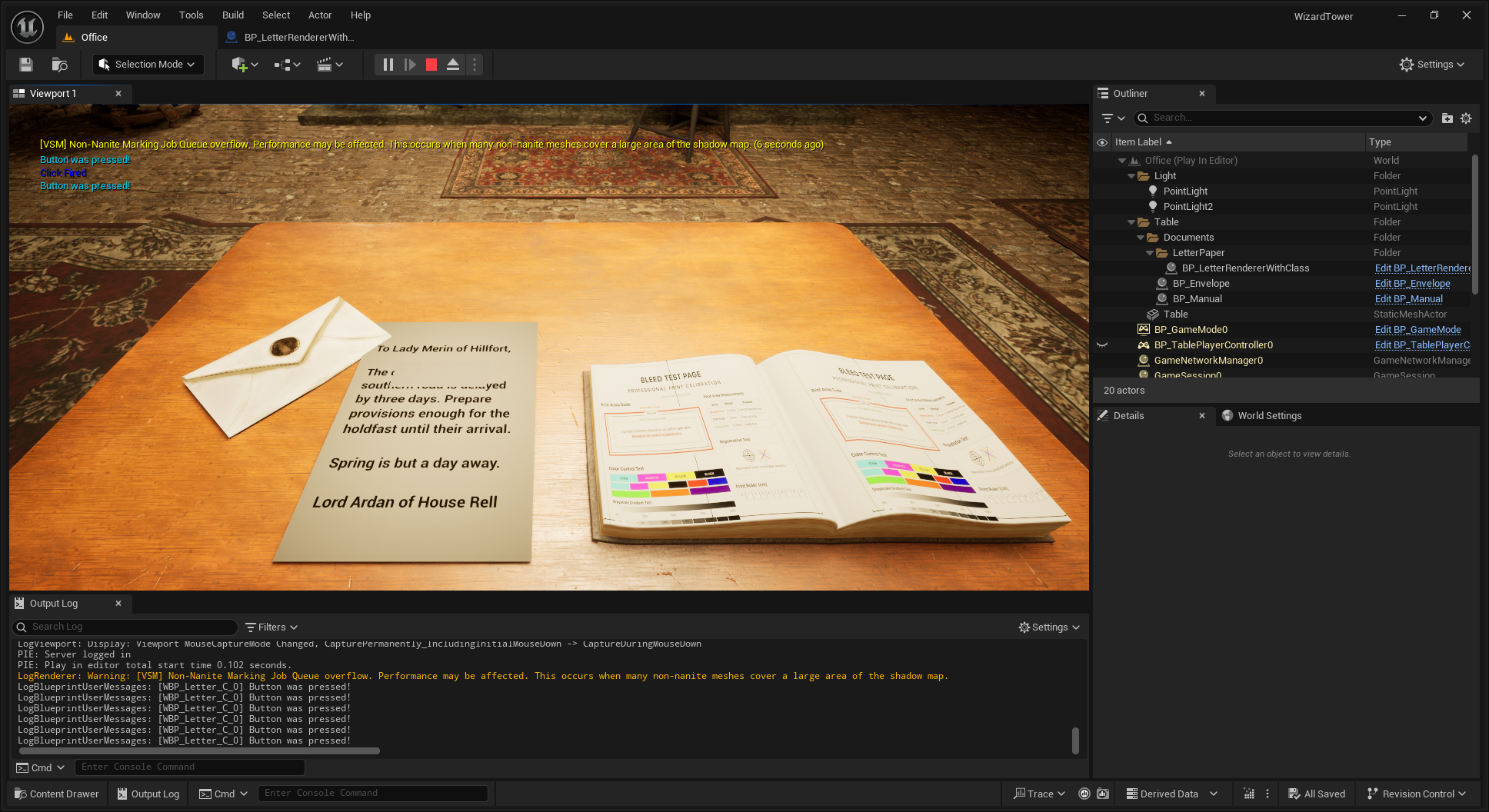The height and width of the screenshot is (812, 1489).
Task: Select the Office level tab
Action: (135, 37)
